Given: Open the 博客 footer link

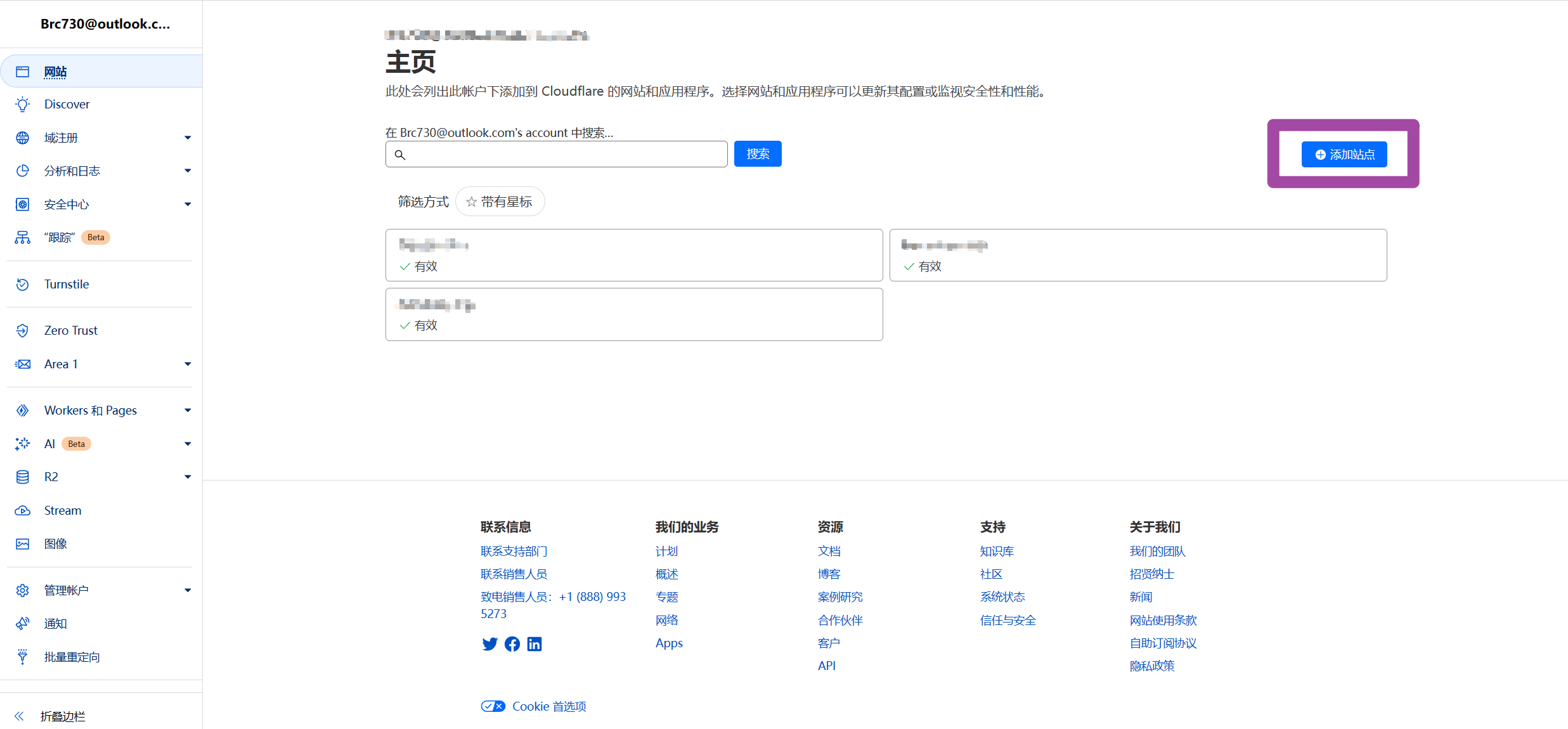Looking at the screenshot, I should pos(829,574).
